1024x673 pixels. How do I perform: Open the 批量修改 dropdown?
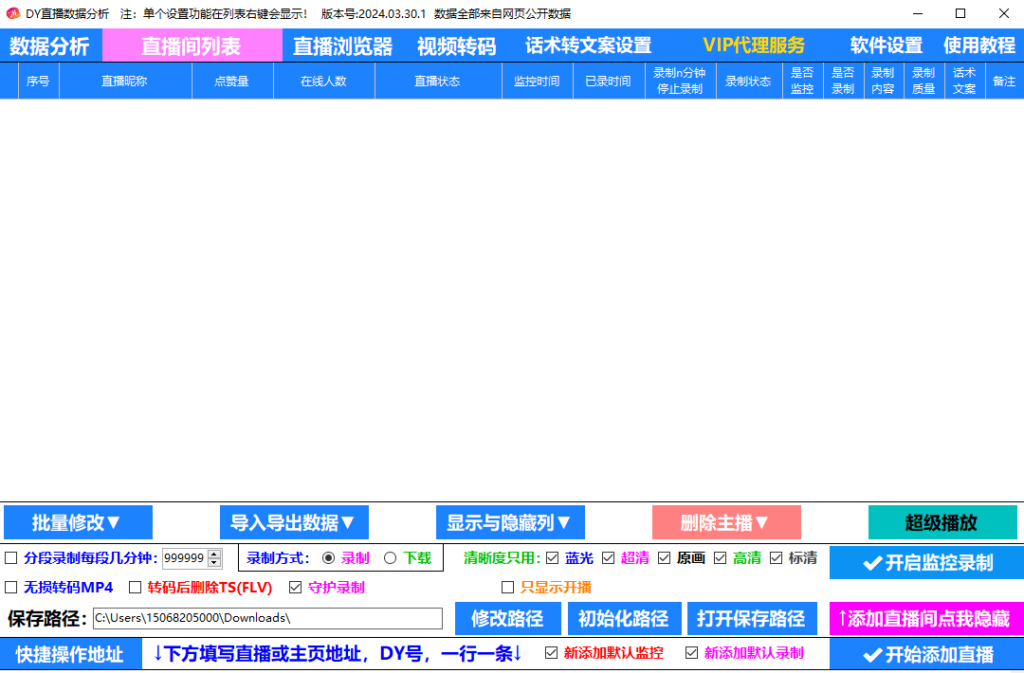[x=78, y=521]
